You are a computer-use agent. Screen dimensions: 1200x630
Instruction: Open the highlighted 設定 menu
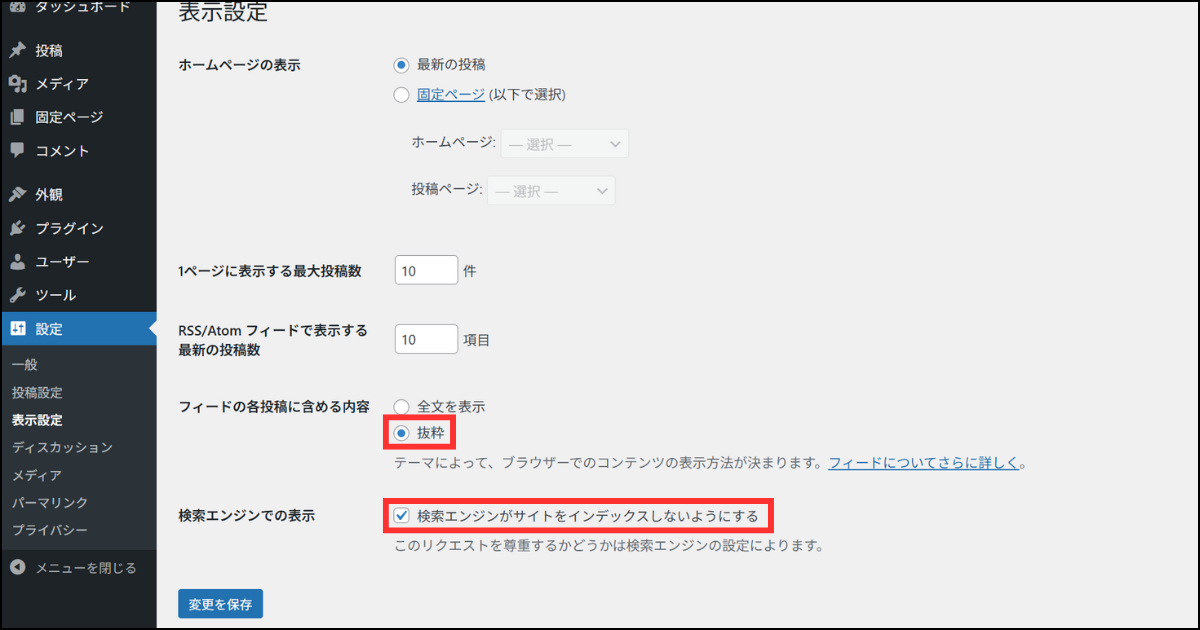78,328
